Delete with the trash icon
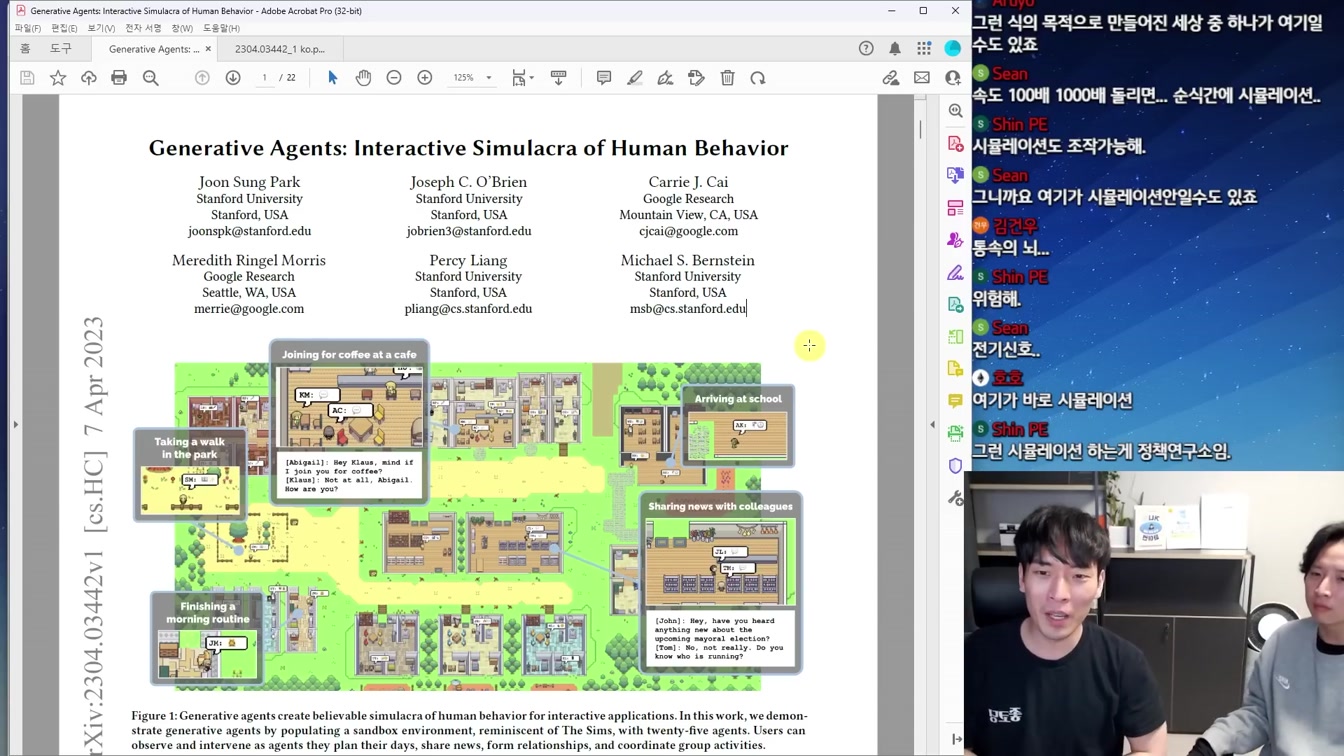1344x756 pixels. pos(728,78)
